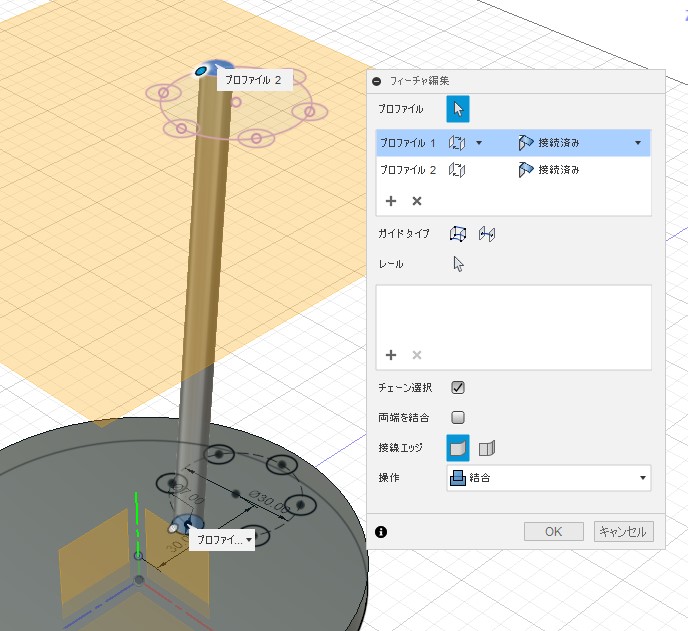Click 接続済み condition icon in プロファイル 2 row
This screenshot has height=631, width=688.
coord(525,170)
